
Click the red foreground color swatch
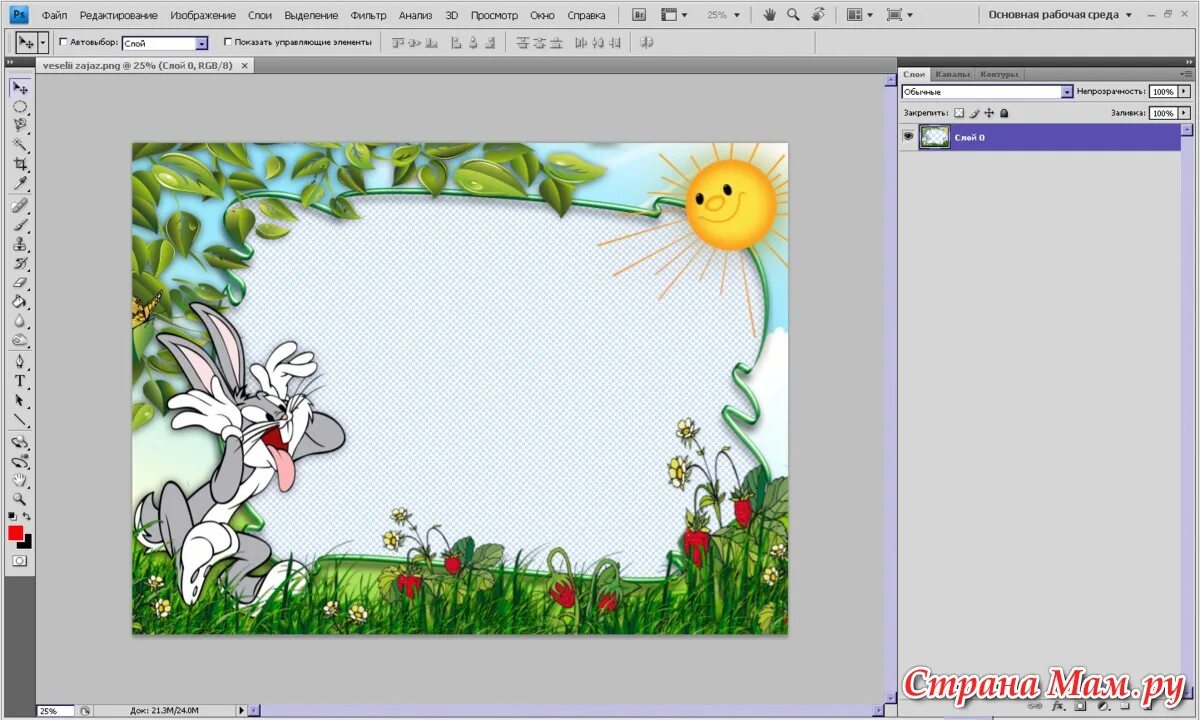pyautogui.click(x=15, y=533)
